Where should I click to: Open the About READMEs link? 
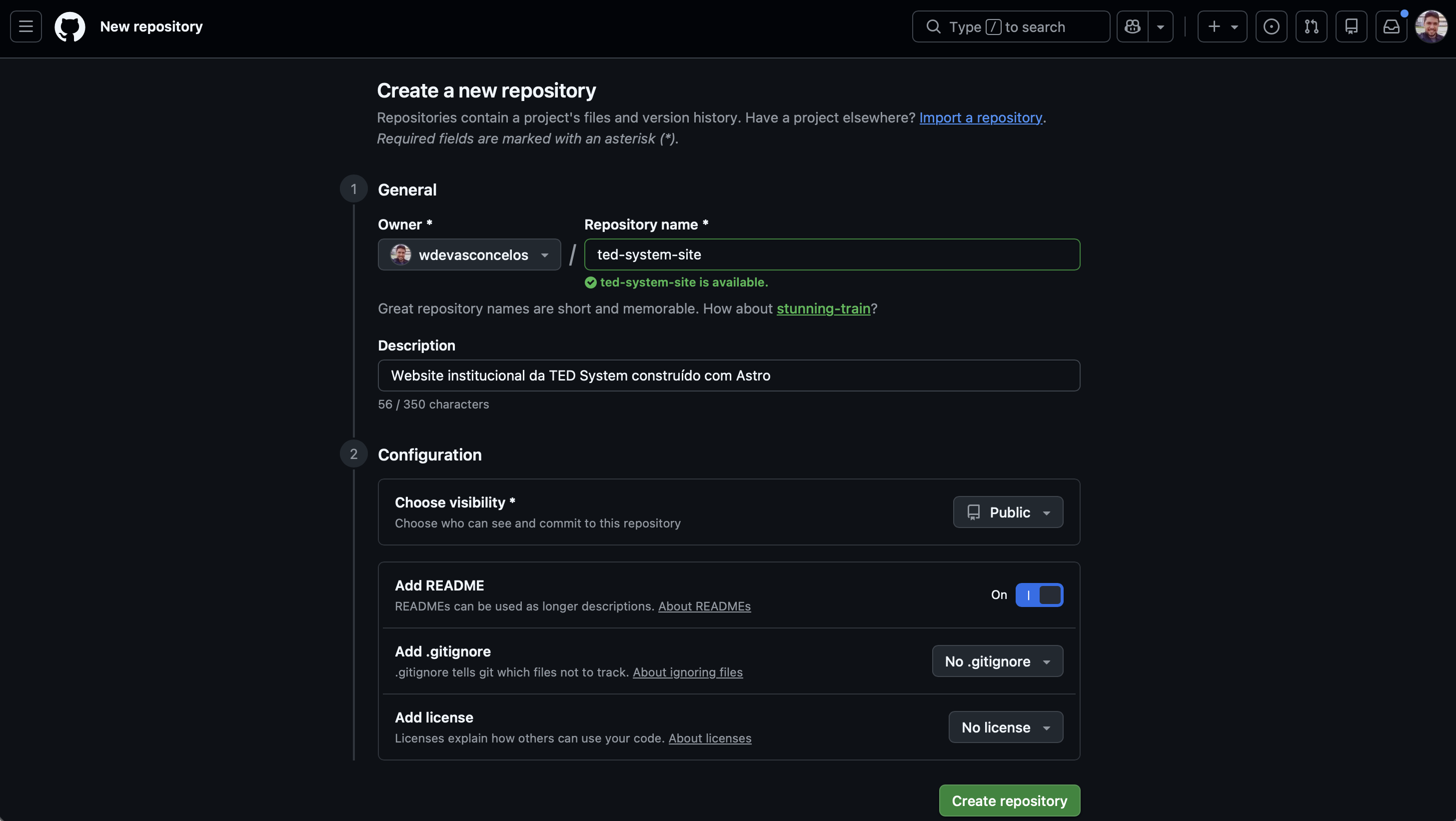pyautogui.click(x=704, y=606)
